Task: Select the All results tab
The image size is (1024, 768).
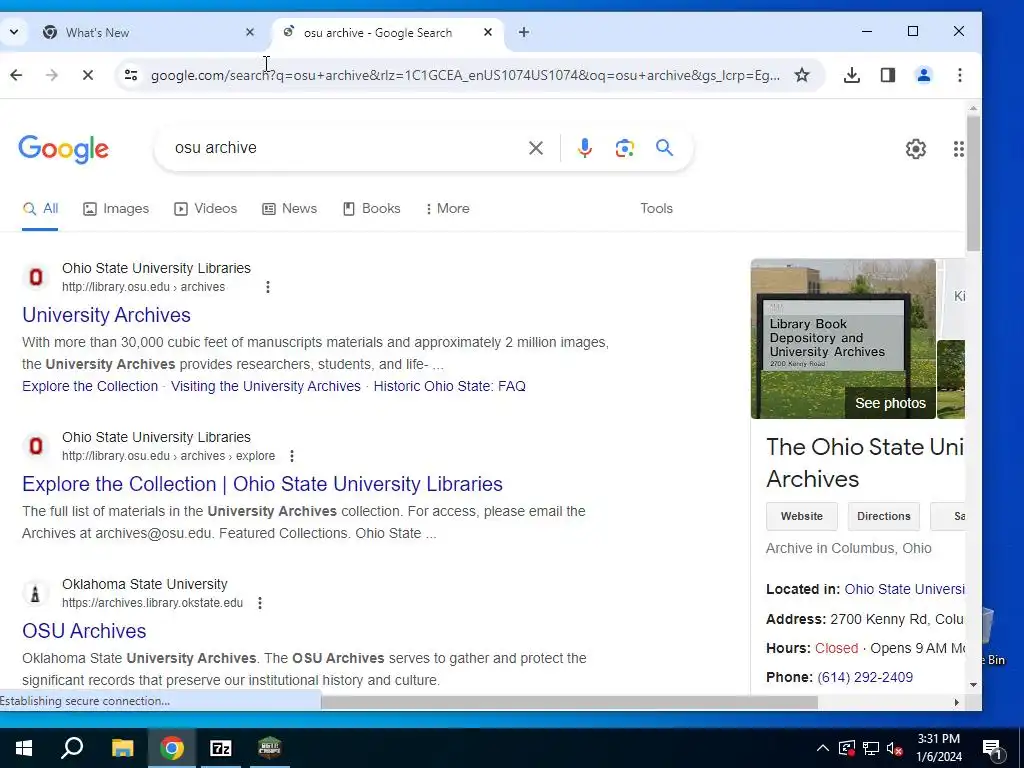Action: pos(40,208)
